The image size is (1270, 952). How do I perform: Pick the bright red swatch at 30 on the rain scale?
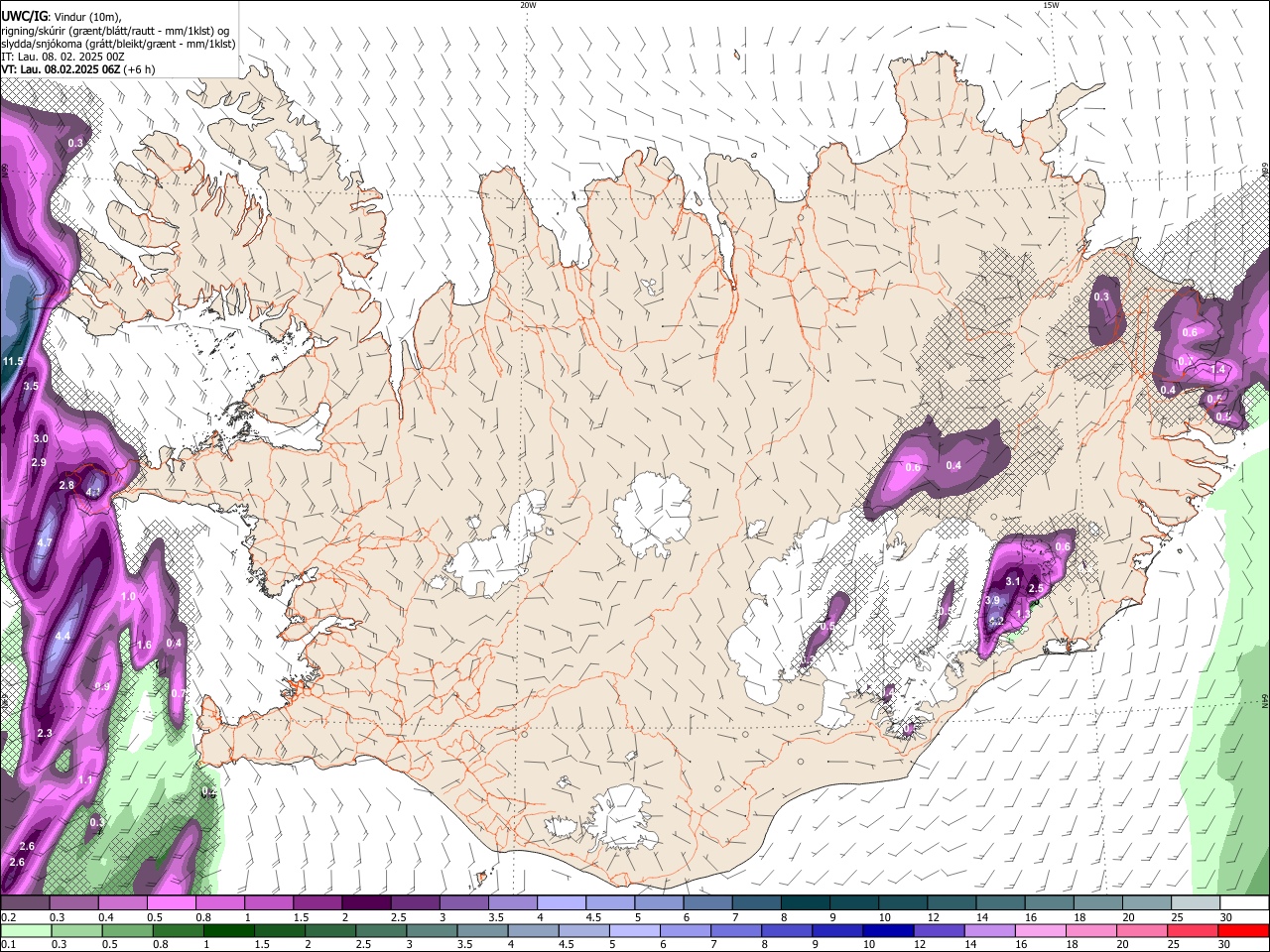coord(1244,930)
